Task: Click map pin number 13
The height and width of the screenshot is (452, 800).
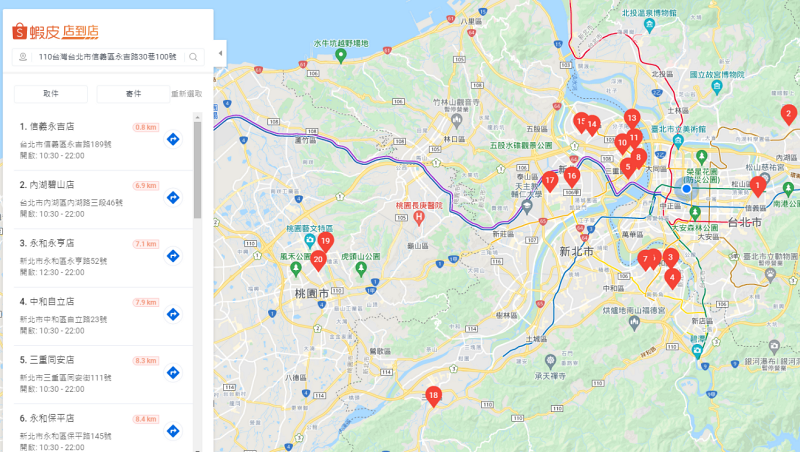Action: pyautogui.click(x=632, y=119)
